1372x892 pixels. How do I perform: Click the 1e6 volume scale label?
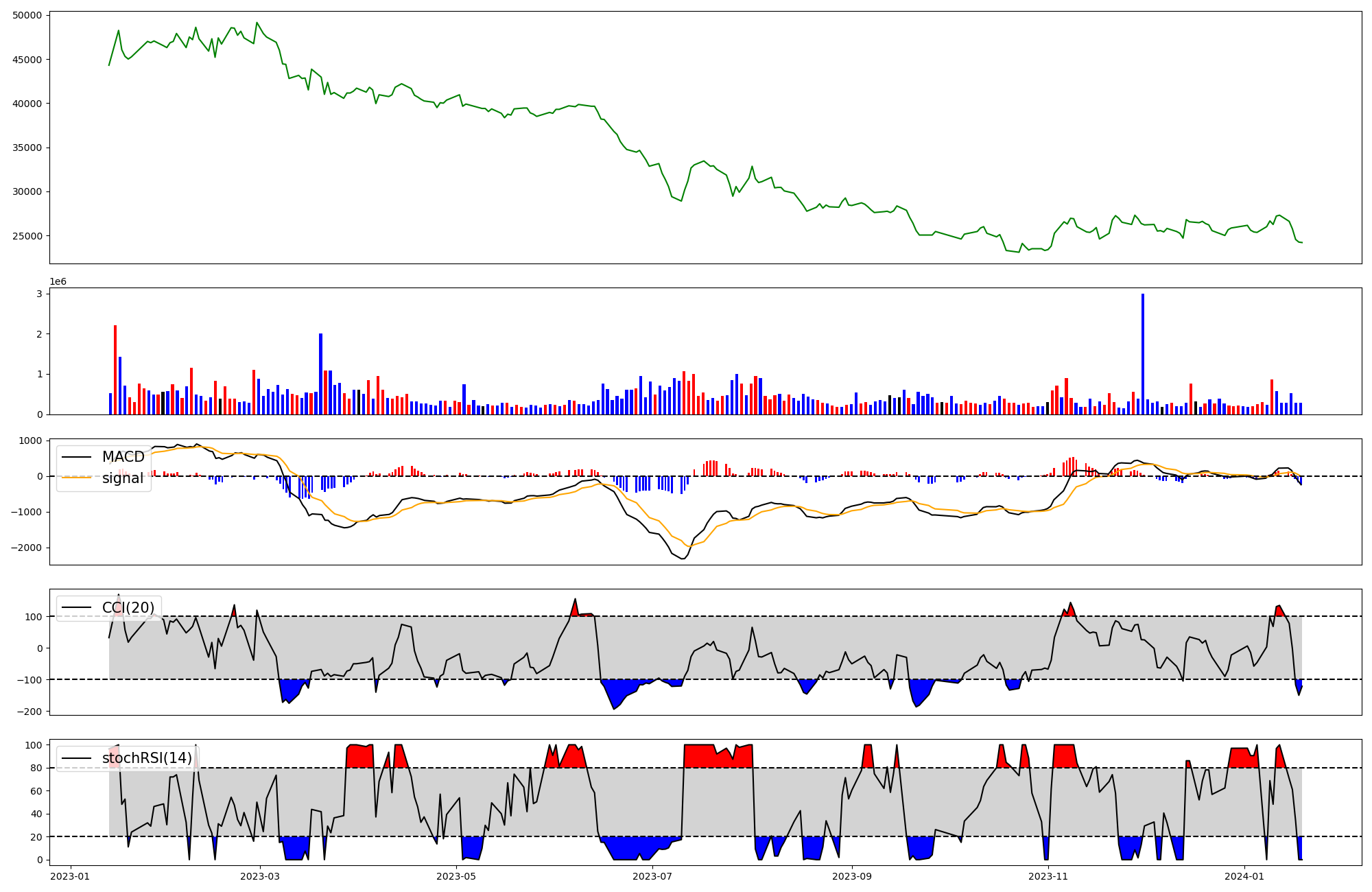(x=58, y=282)
